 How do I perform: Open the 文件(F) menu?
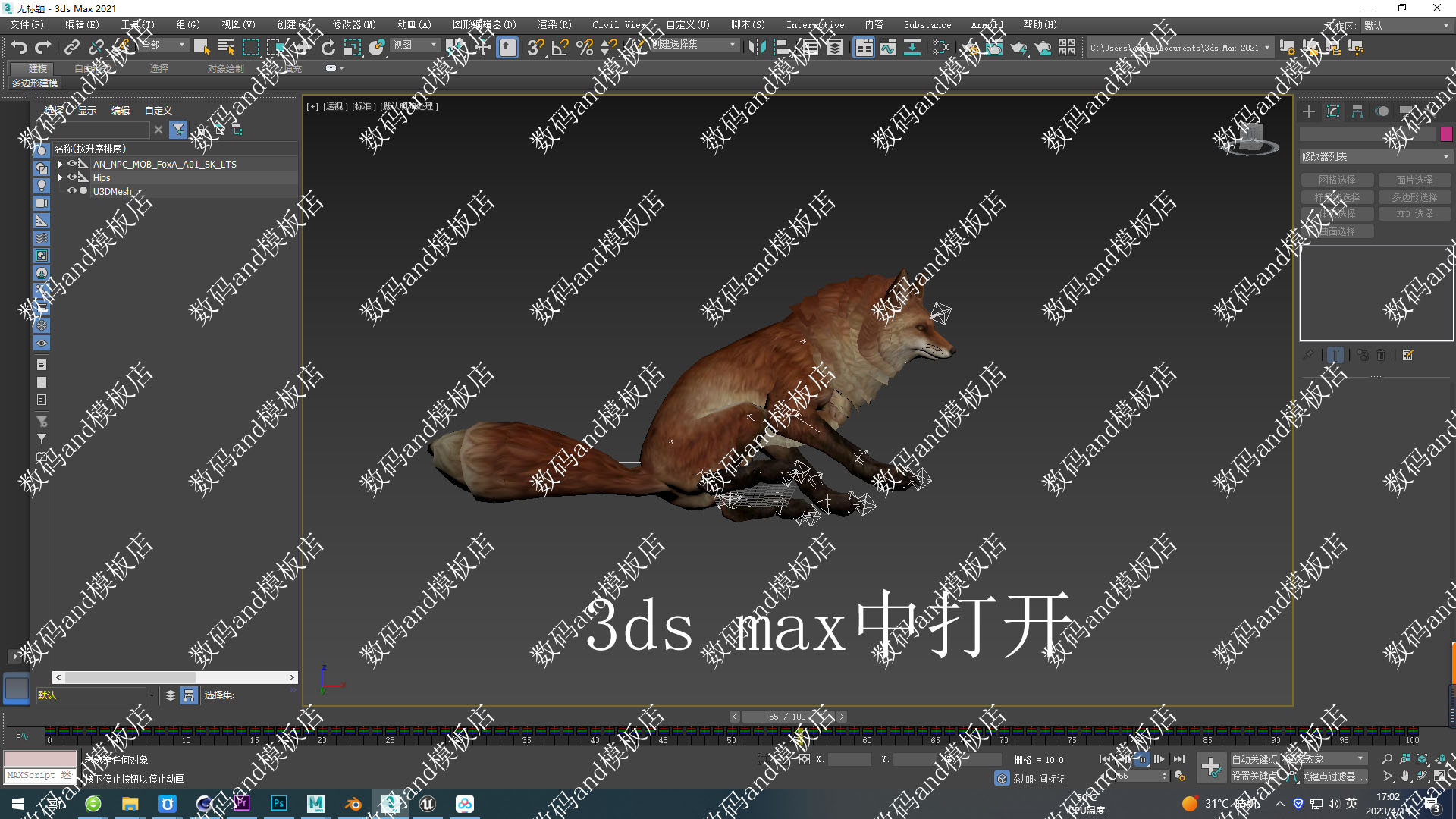[27, 25]
